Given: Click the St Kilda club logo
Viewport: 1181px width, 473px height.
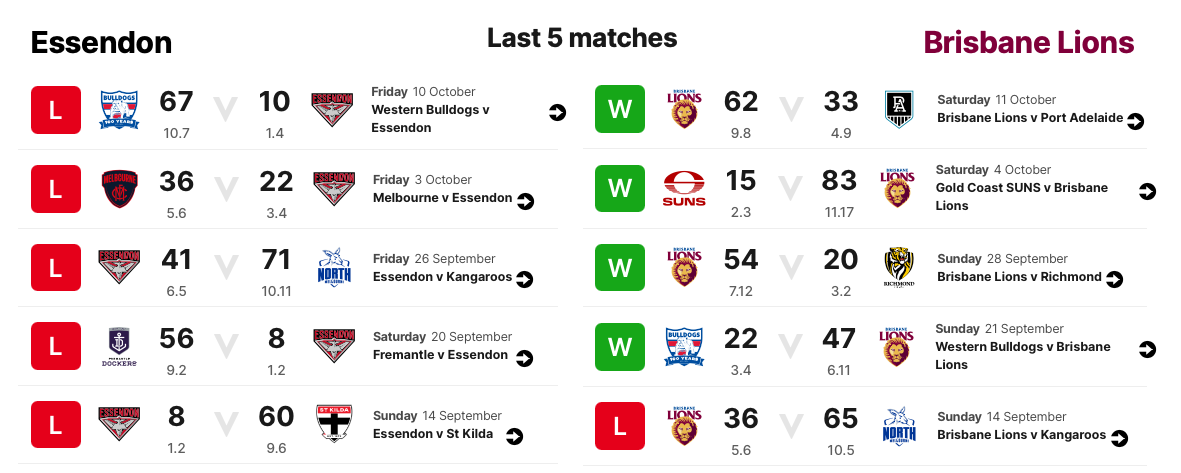Looking at the screenshot, I should tap(334, 424).
